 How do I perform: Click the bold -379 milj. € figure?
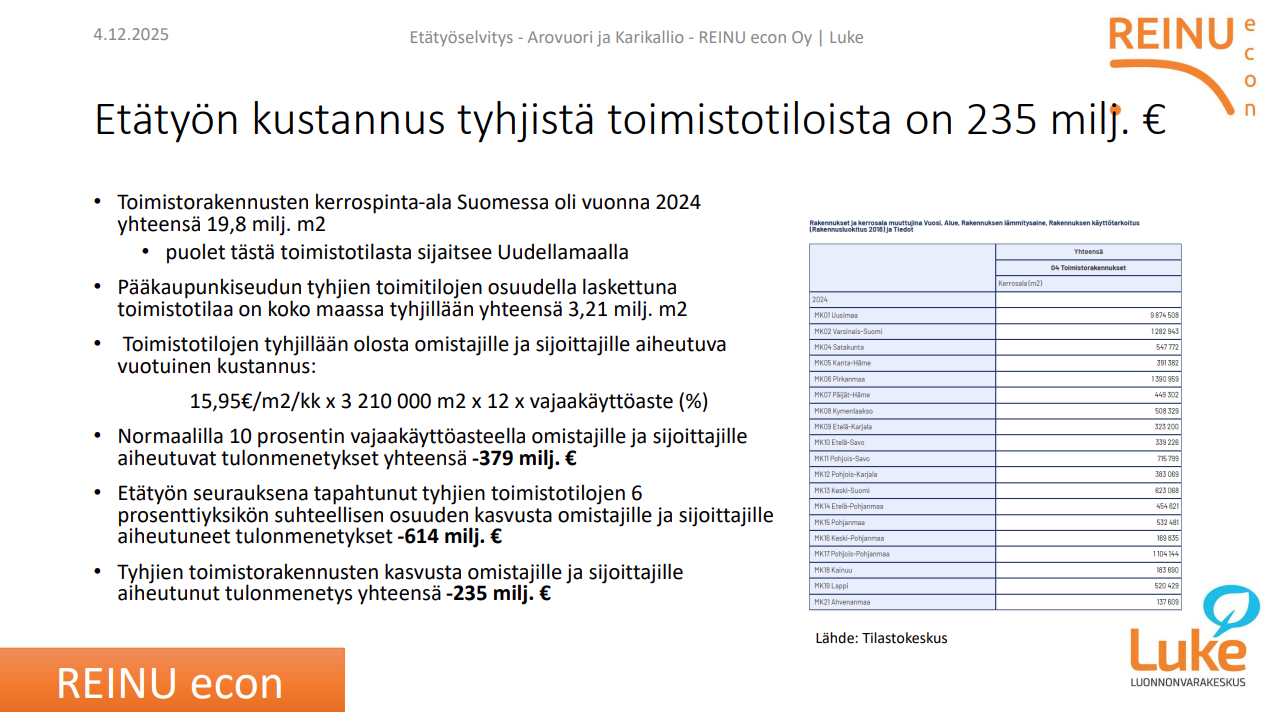pyautogui.click(x=524, y=460)
